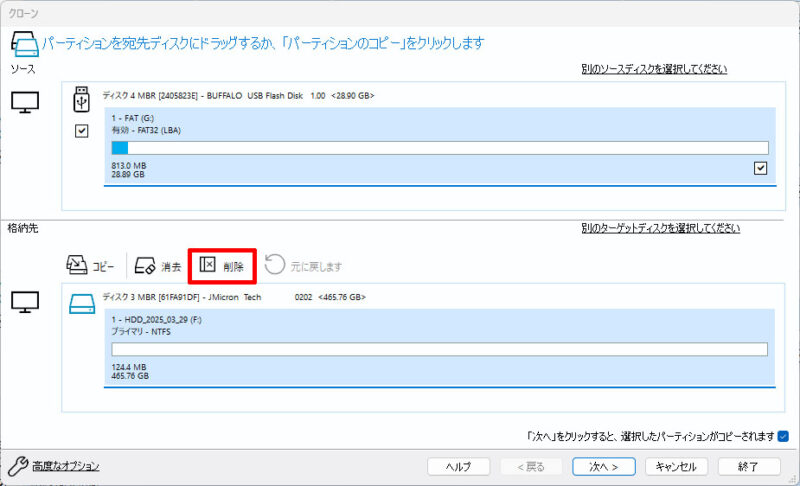
Task: Click the Erase (消去) icon
Action: [x=145, y=266]
